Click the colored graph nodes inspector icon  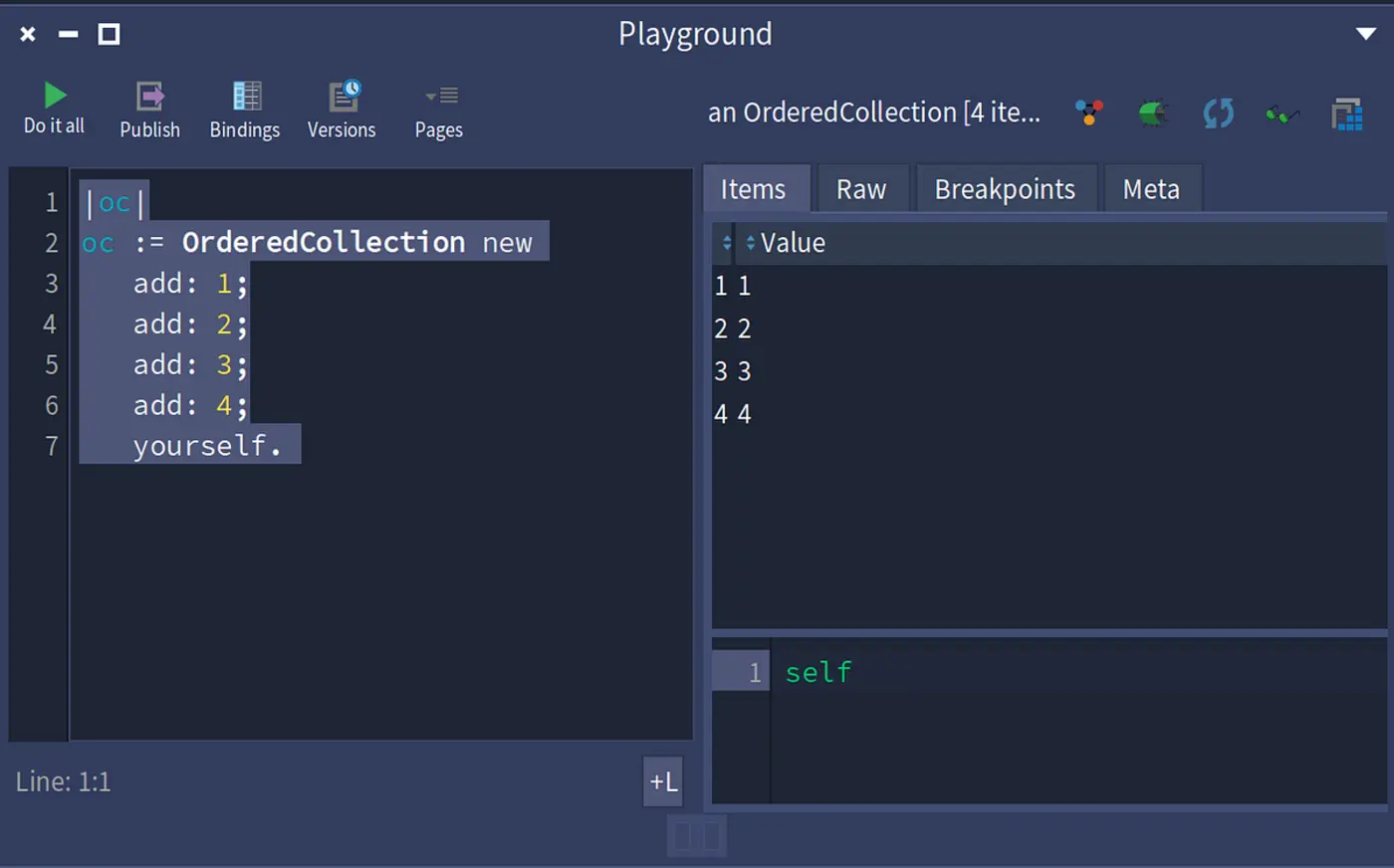[x=1089, y=112]
